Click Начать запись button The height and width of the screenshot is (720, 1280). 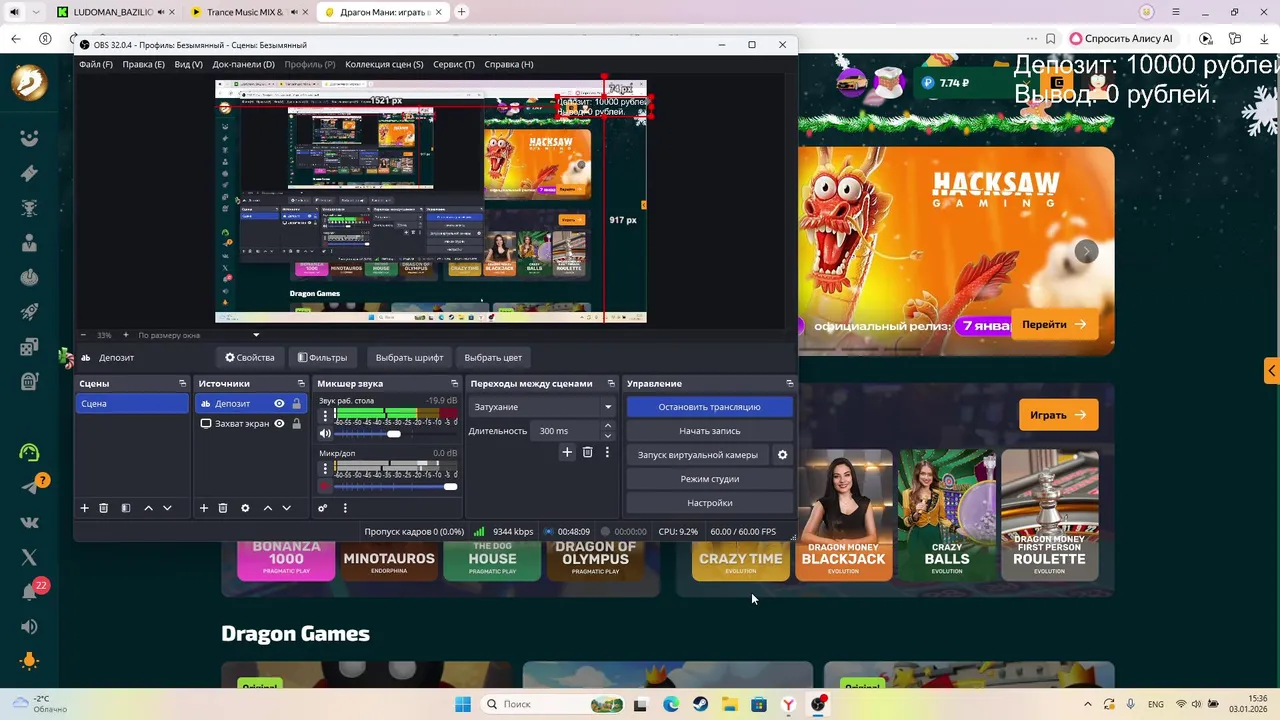tap(710, 431)
